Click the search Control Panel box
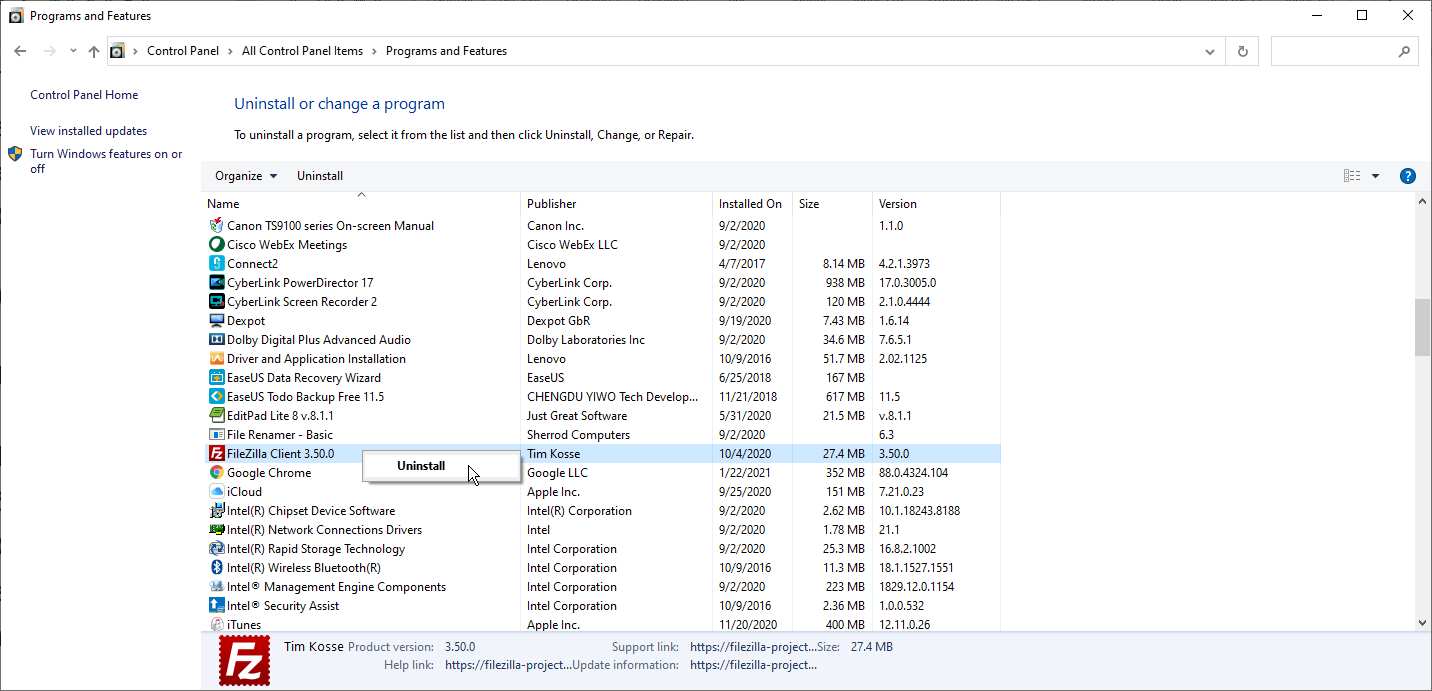 click(x=1344, y=51)
